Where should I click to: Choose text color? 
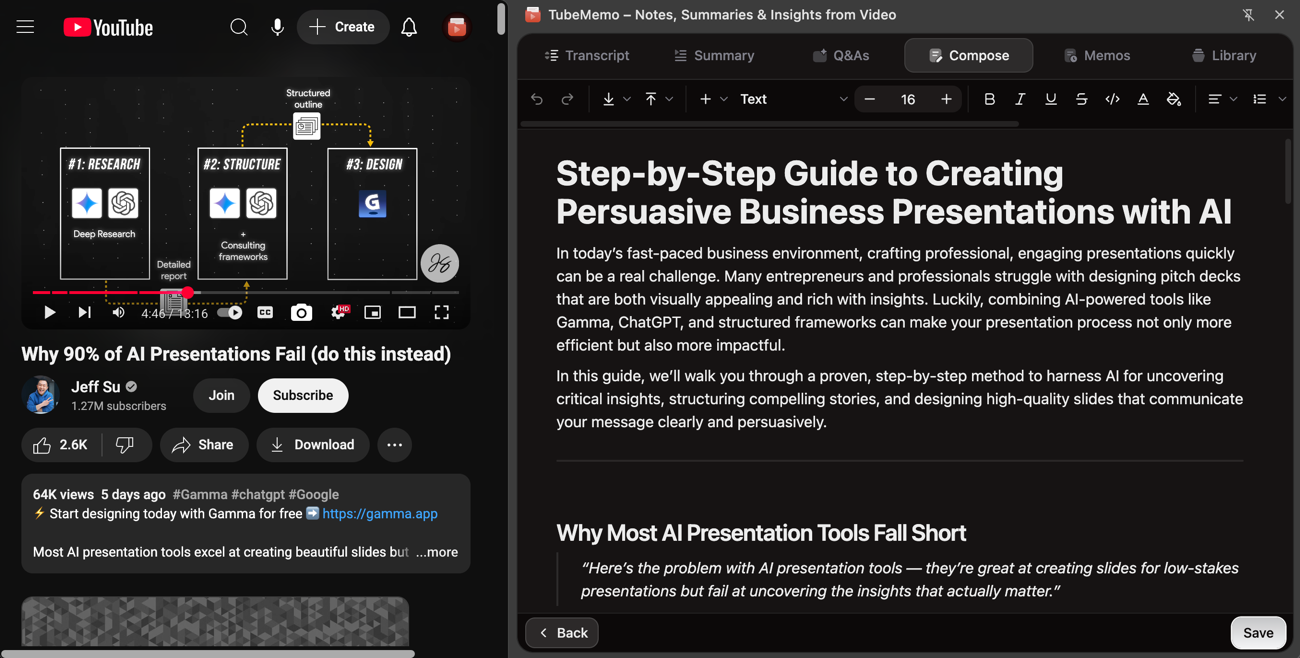(x=1143, y=99)
